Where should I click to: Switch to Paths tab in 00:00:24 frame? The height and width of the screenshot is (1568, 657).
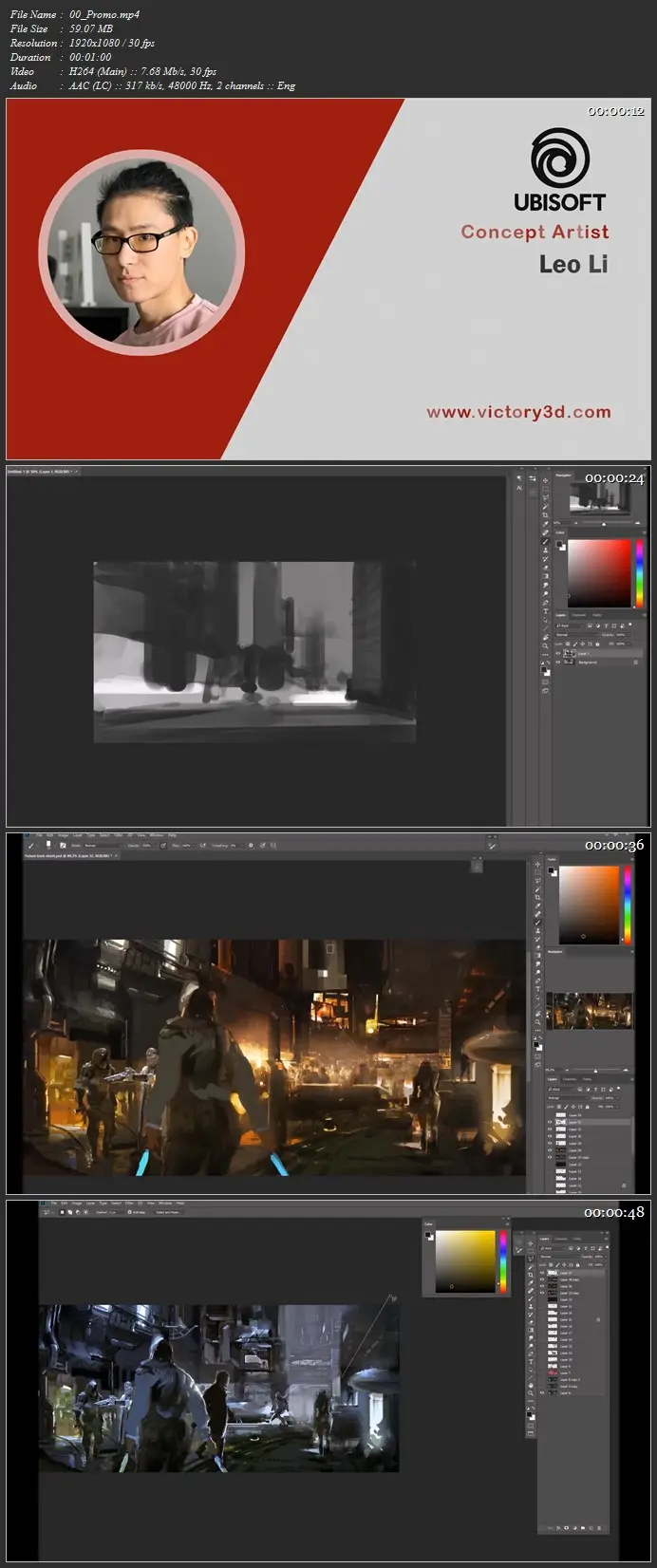click(x=597, y=615)
